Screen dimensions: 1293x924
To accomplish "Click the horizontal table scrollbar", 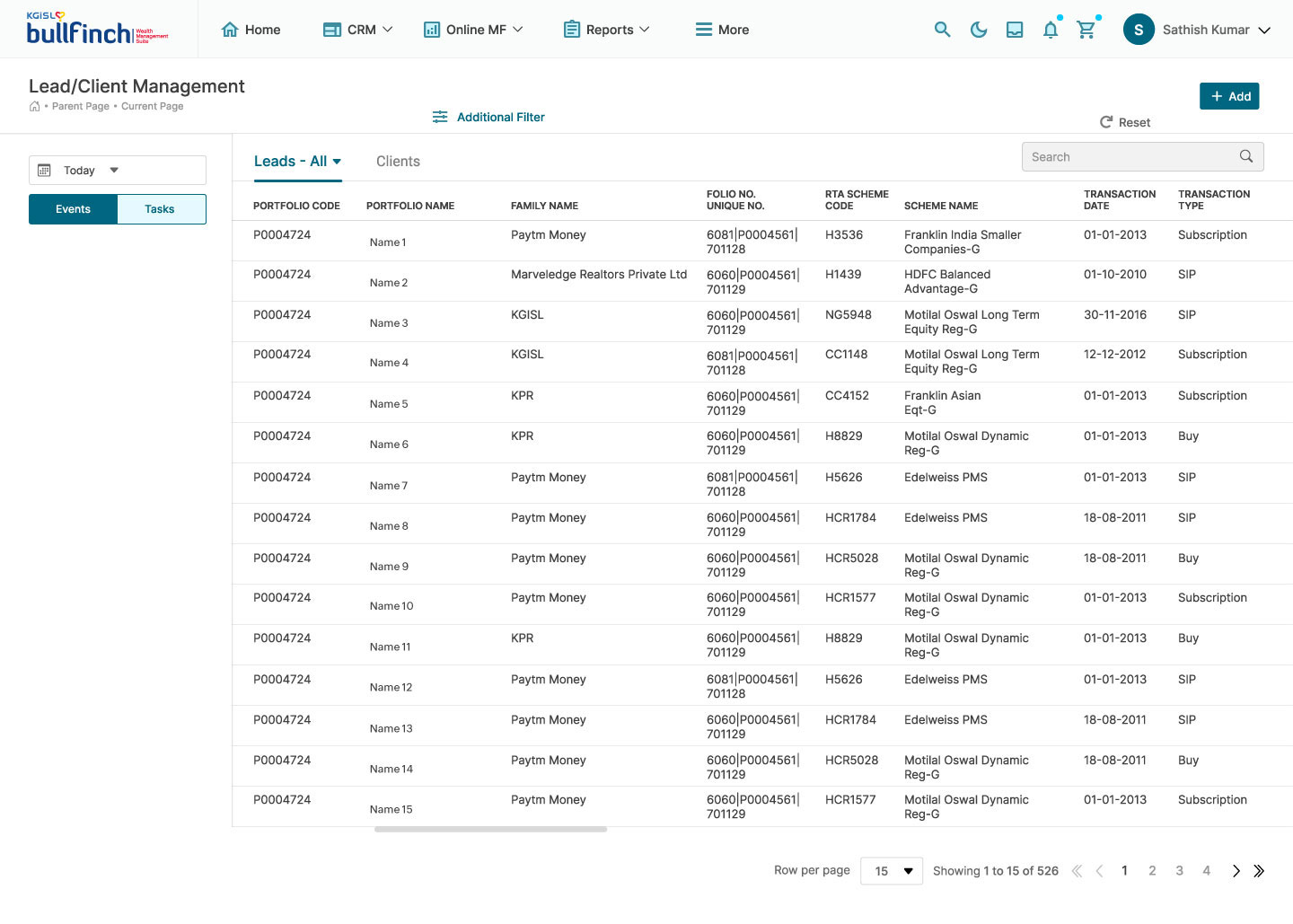I will click(490, 830).
